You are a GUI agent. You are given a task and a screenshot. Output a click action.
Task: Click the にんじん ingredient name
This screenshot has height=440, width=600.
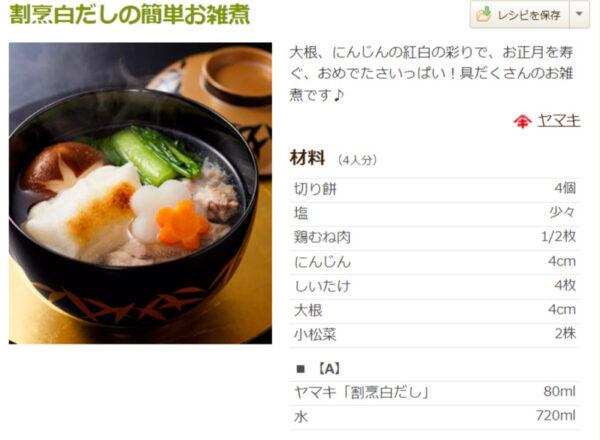[x=322, y=262]
